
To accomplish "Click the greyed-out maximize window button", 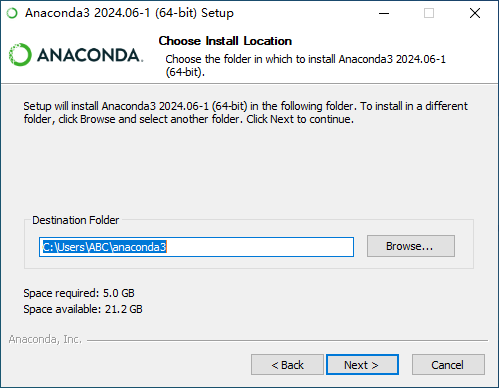I will [x=429, y=13].
